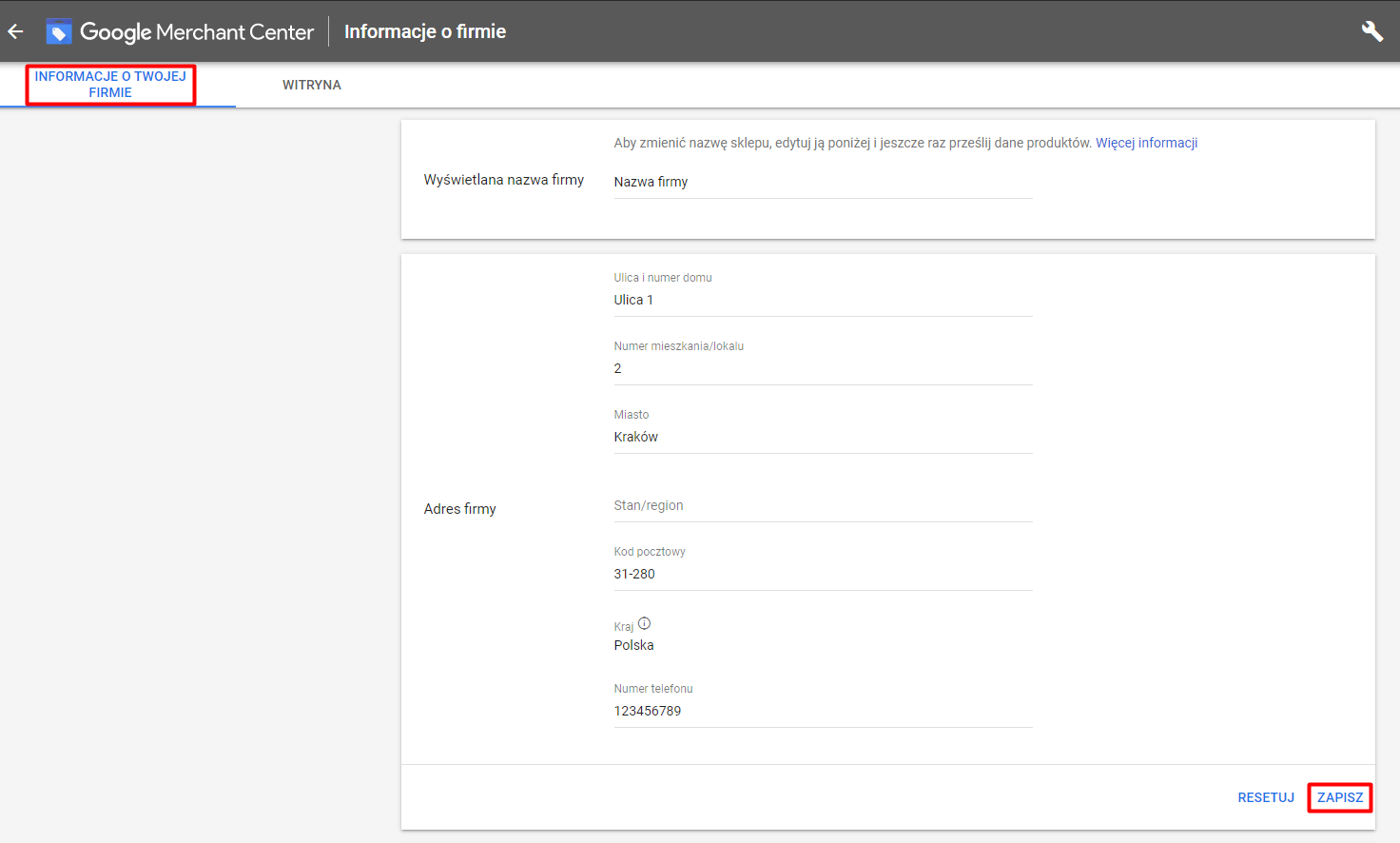Switch to the Witryna tab
This screenshot has width=1400, height=843.
click(x=311, y=85)
